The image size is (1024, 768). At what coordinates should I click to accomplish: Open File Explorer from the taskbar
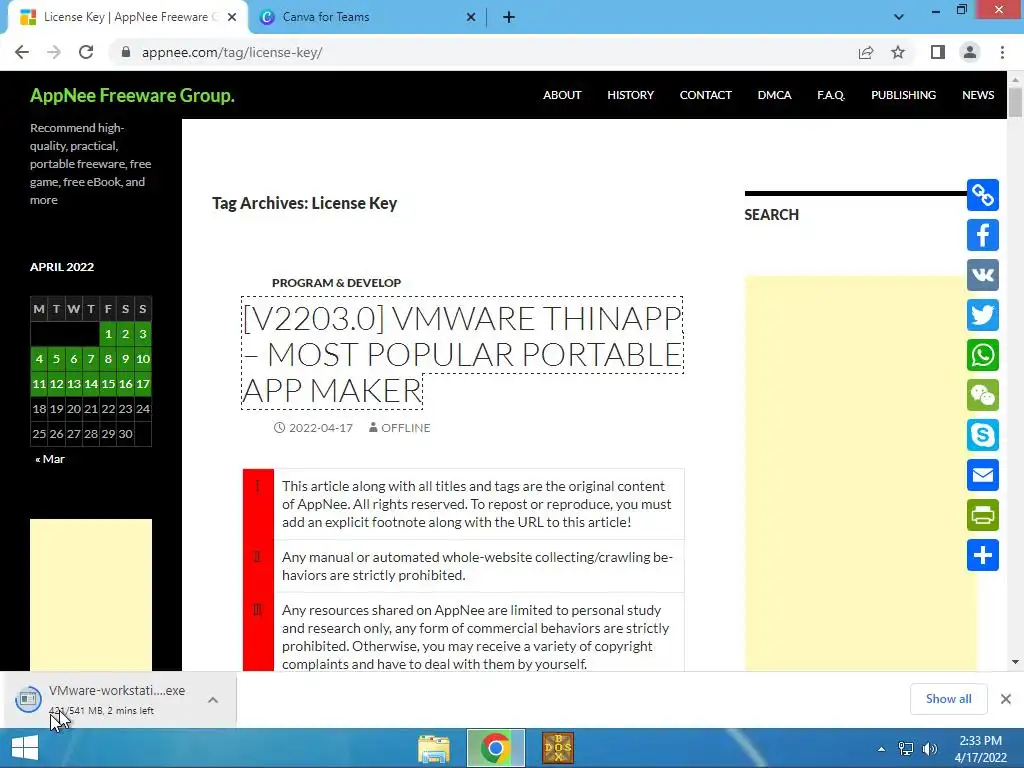point(434,748)
